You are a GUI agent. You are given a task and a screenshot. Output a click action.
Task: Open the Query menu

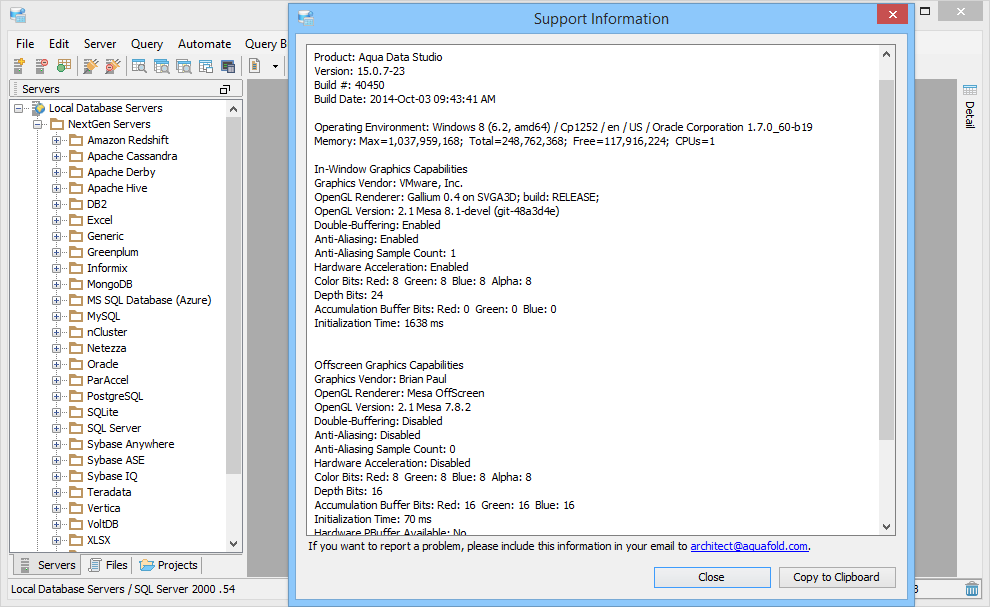pyautogui.click(x=146, y=44)
